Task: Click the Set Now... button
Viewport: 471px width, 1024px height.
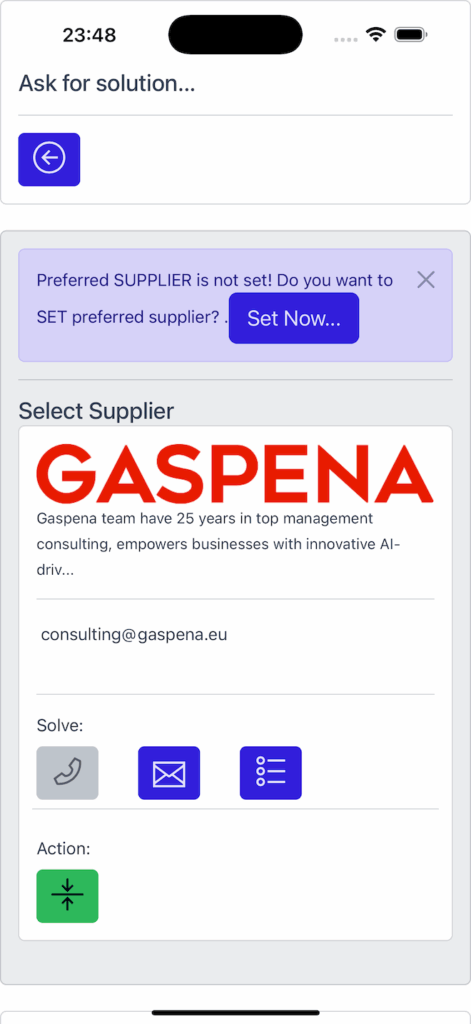Action: click(x=294, y=318)
